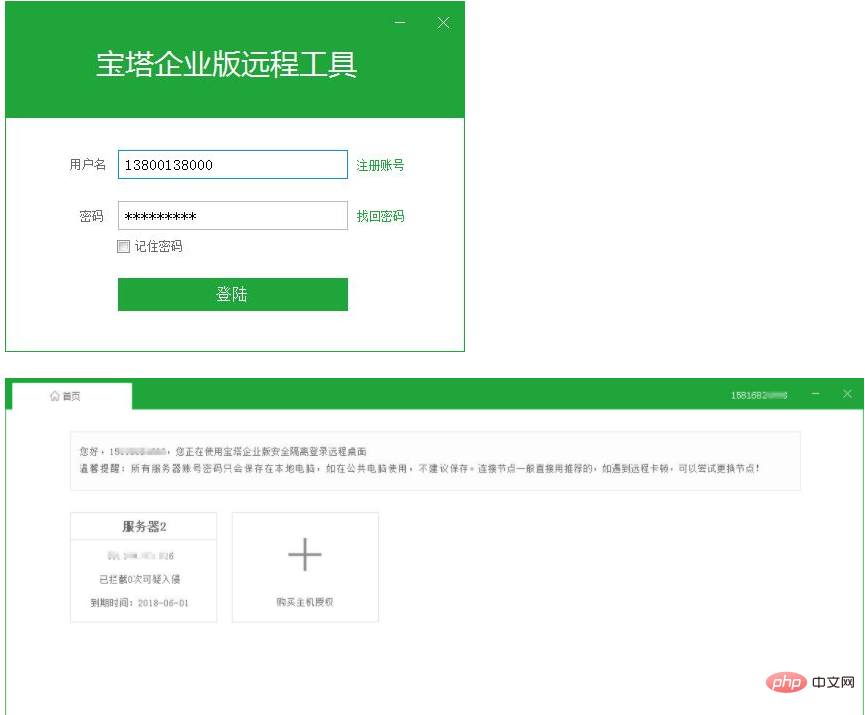
Task: Click the green 登陆 button
Action: click(233, 294)
